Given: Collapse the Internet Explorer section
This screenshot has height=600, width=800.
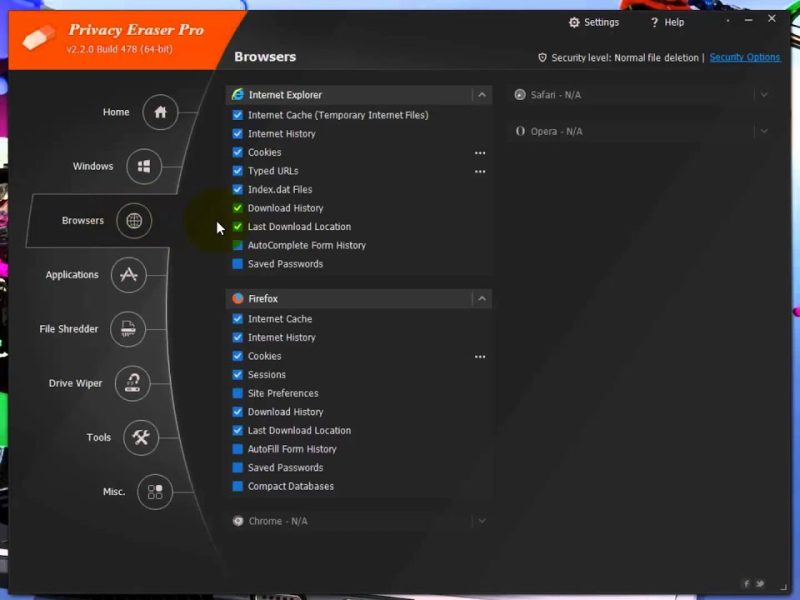Looking at the screenshot, I should [482, 95].
